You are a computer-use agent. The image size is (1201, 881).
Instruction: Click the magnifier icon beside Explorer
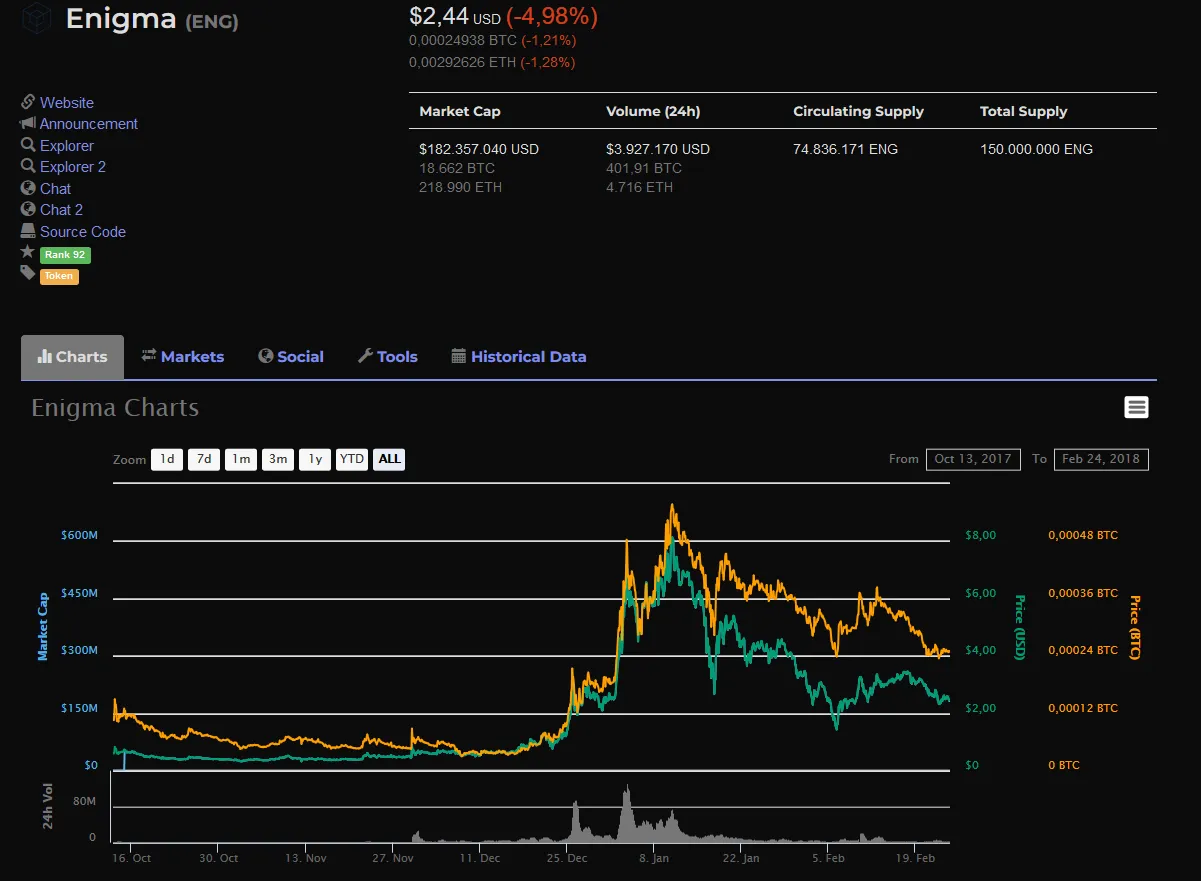pyautogui.click(x=28, y=145)
